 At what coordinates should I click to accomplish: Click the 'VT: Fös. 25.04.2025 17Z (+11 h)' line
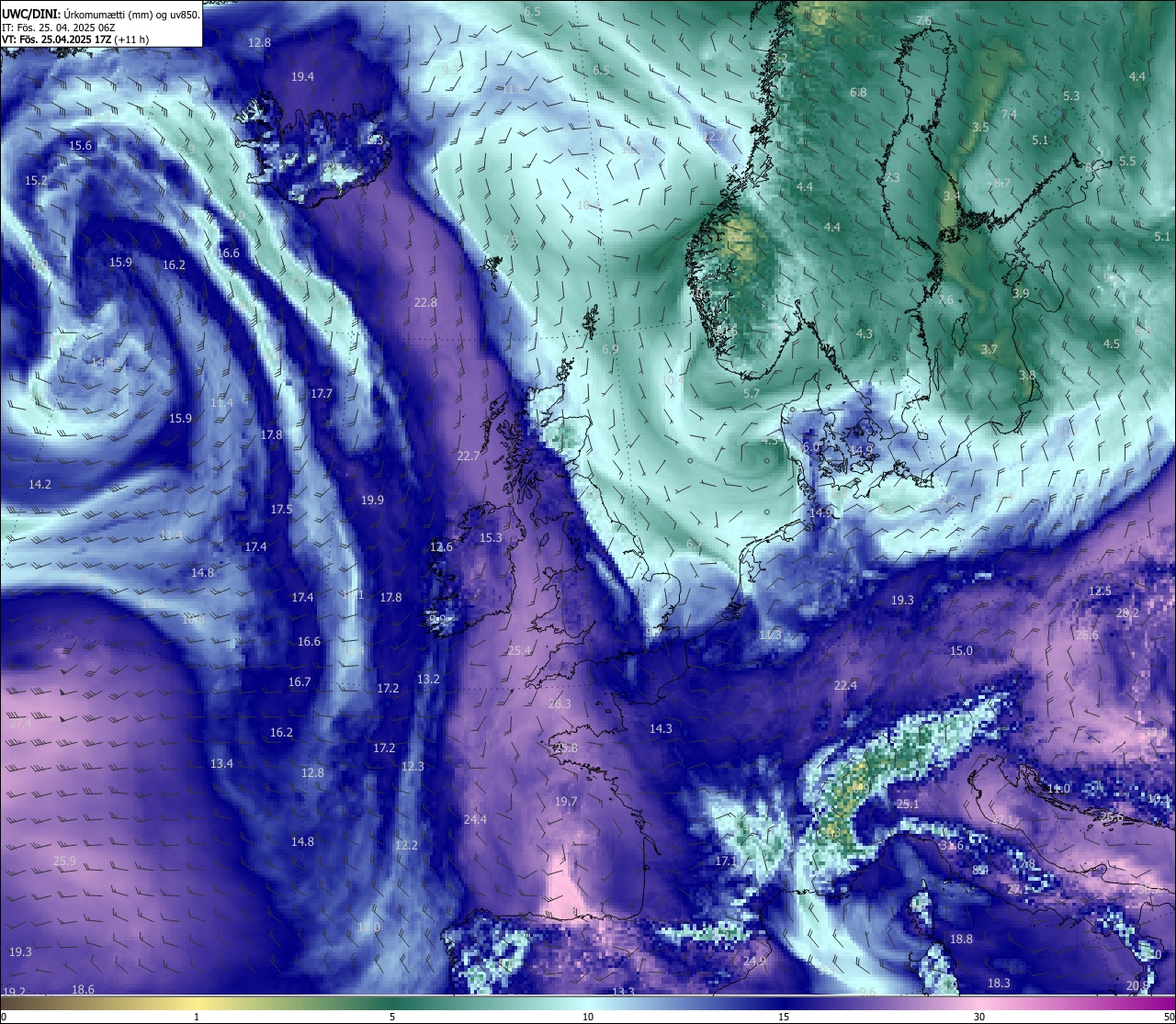[75, 39]
